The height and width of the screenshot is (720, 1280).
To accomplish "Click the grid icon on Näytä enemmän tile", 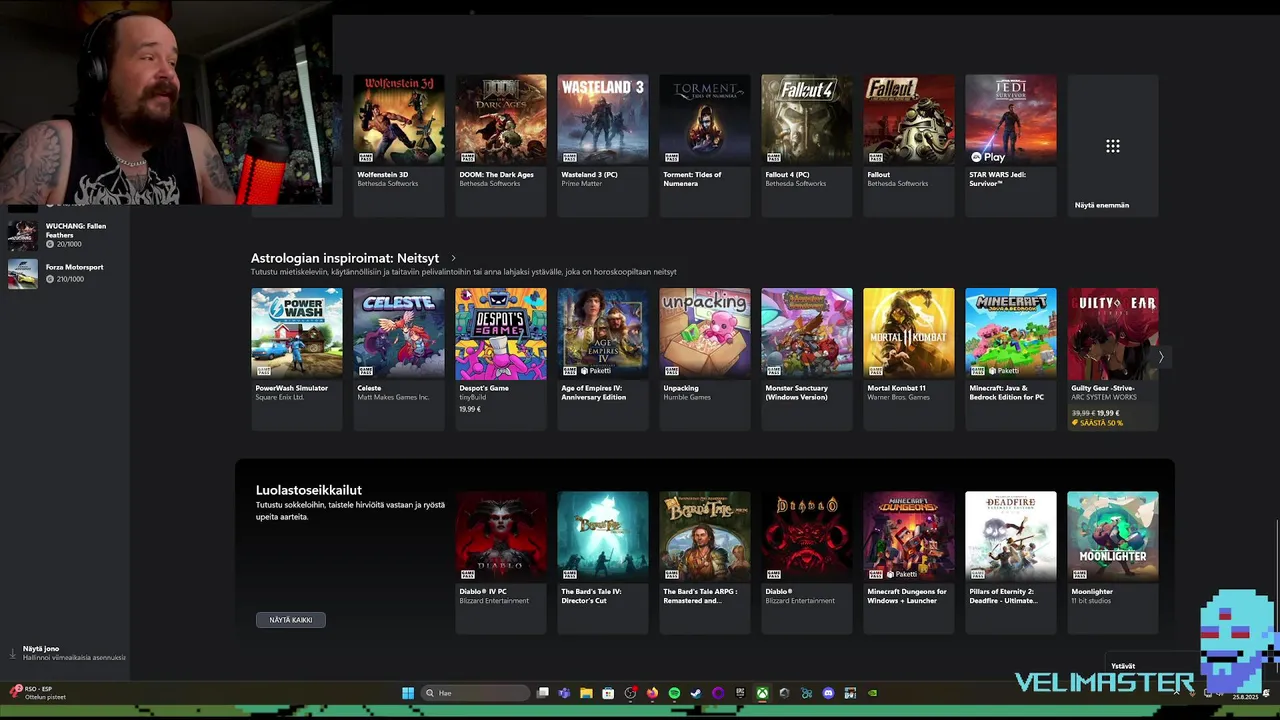I will (1112, 146).
